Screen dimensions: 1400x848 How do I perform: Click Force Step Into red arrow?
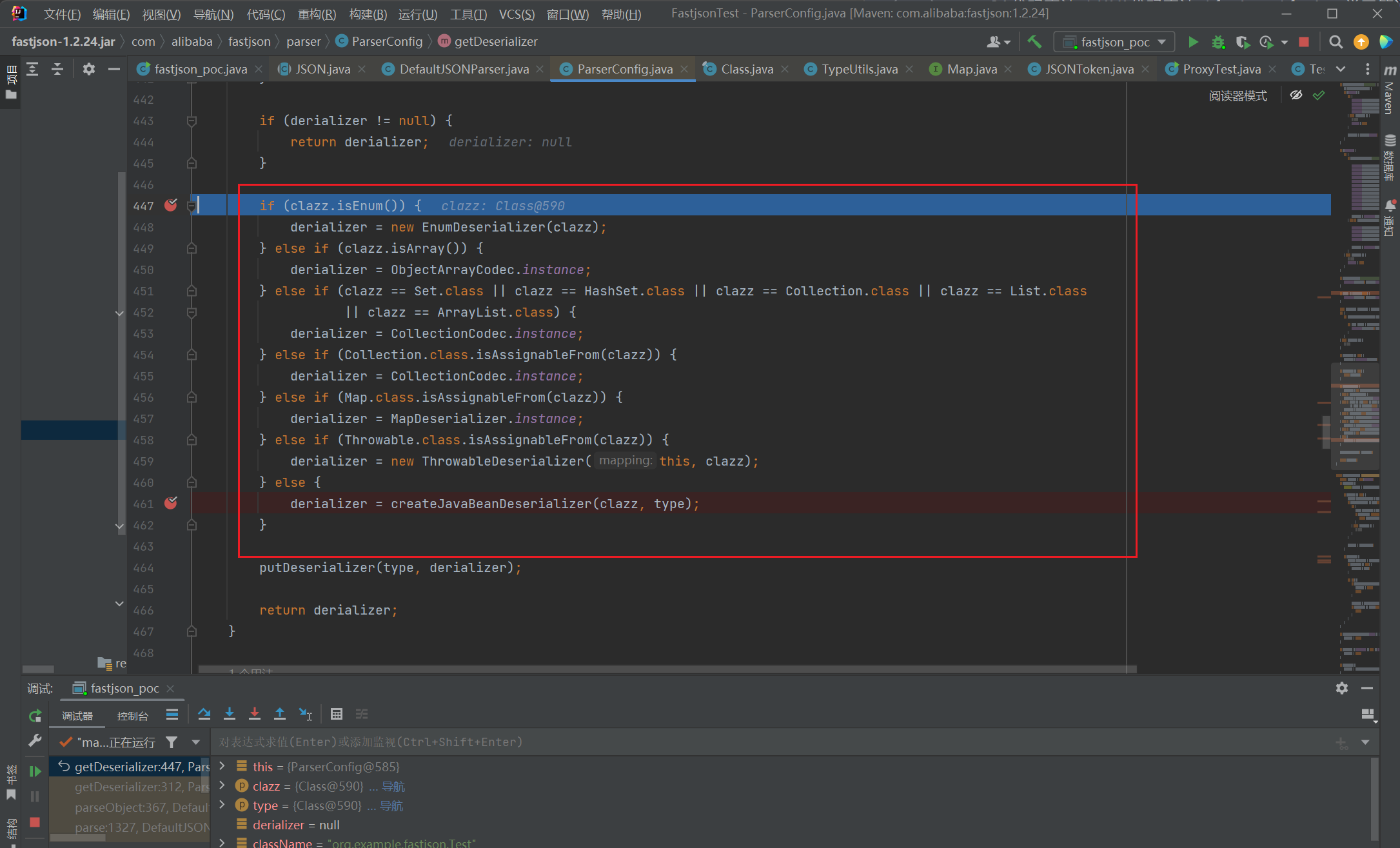[x=255, y=714]
